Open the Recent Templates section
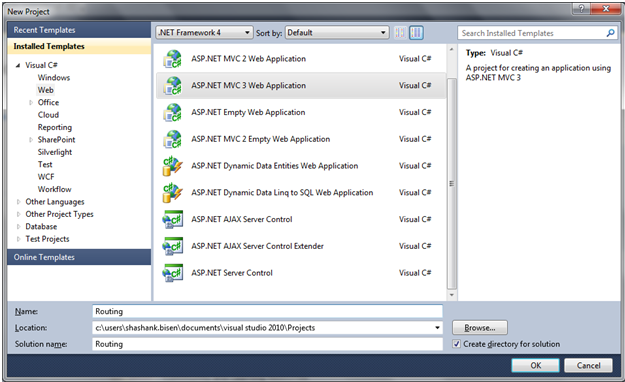 (x=79, y=30)
